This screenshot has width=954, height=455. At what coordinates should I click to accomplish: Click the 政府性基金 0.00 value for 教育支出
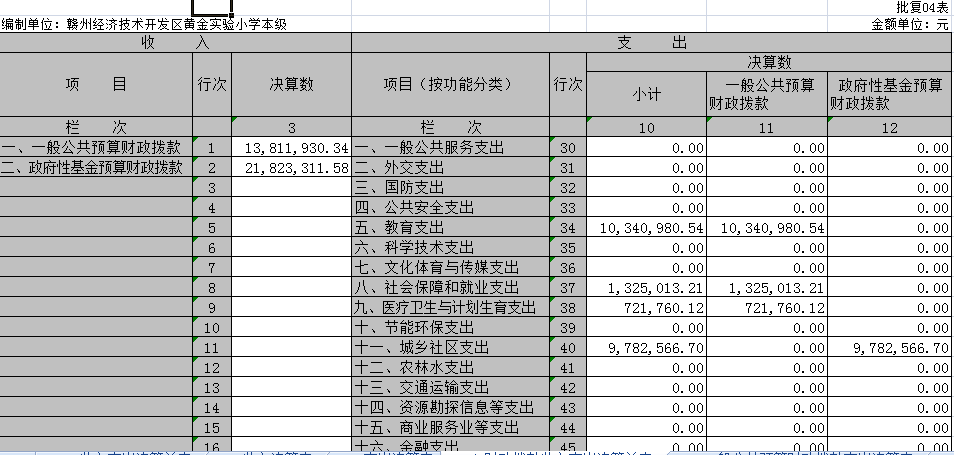(x=890, y=228)
